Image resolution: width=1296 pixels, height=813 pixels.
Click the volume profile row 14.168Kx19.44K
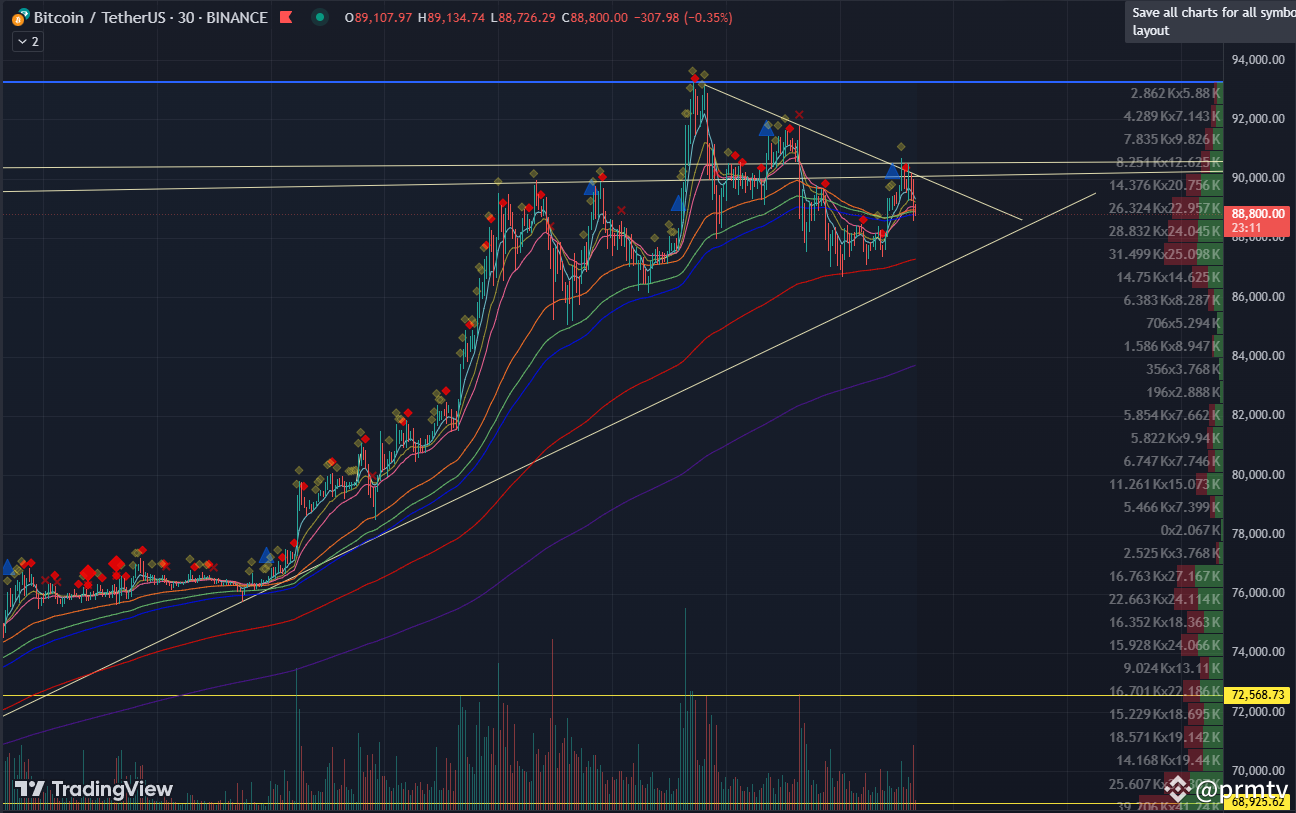click(x=1168, y=760)
